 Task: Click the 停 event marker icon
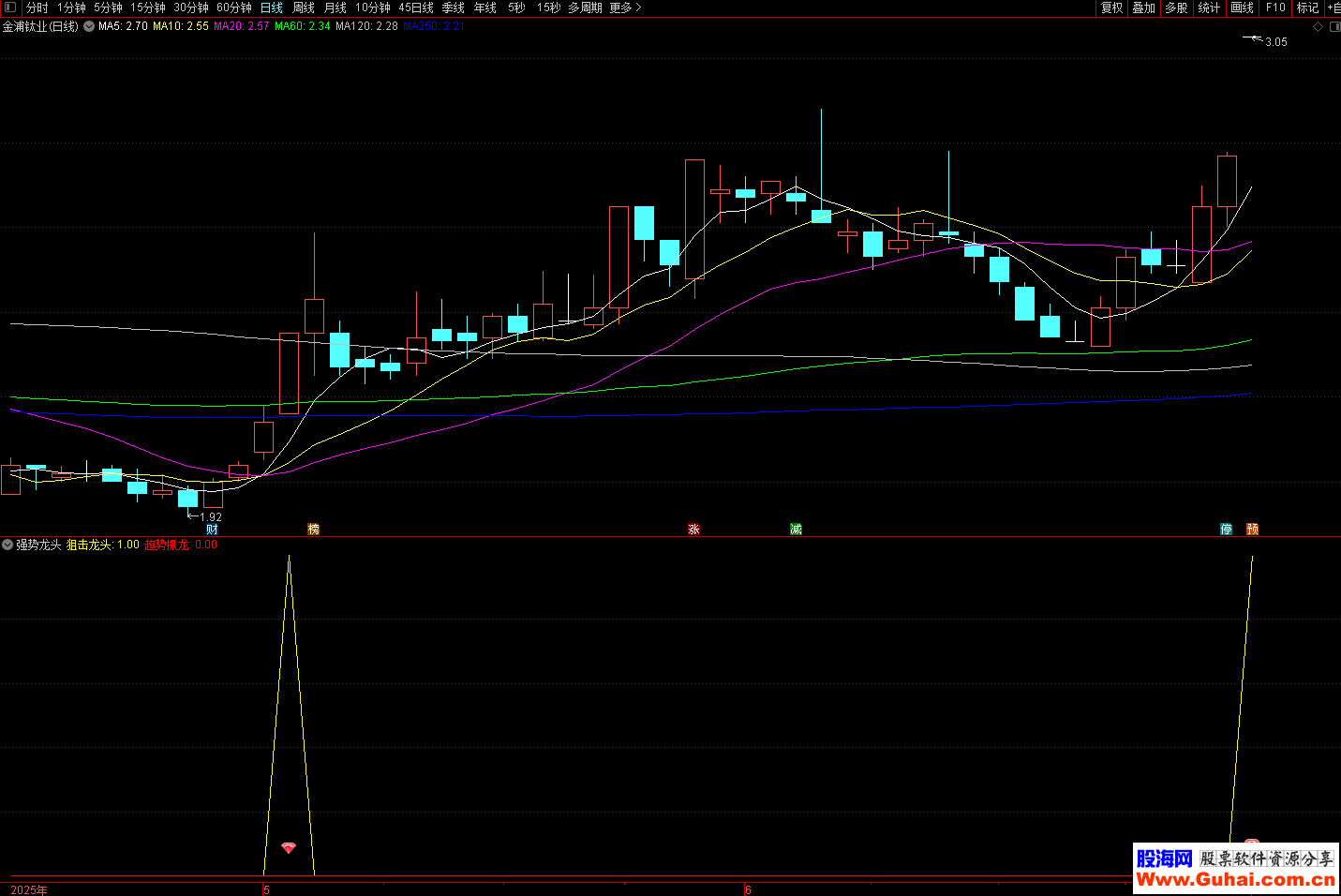(1227, 530)
